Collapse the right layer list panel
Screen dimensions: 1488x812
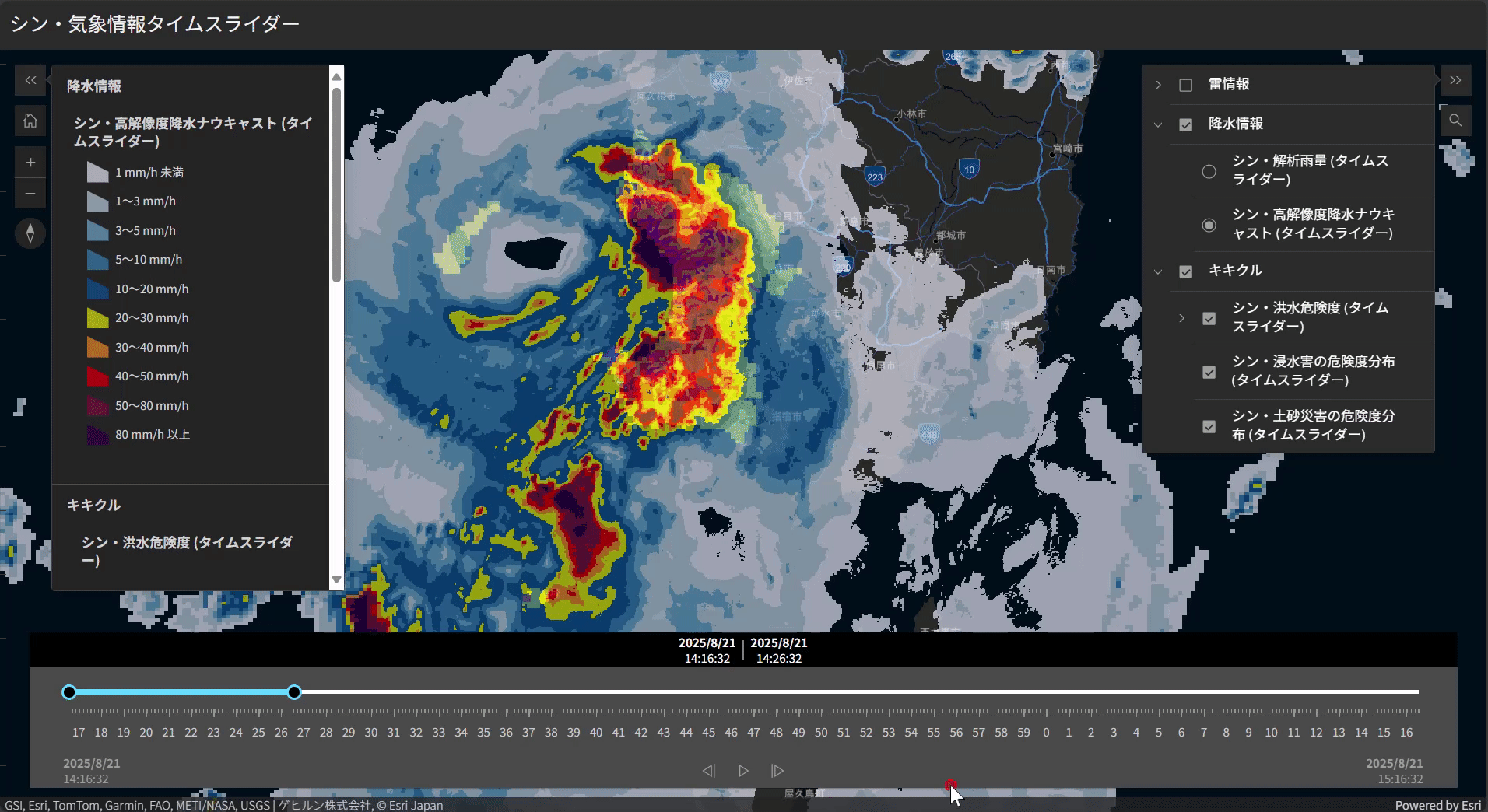point(1455,80)
